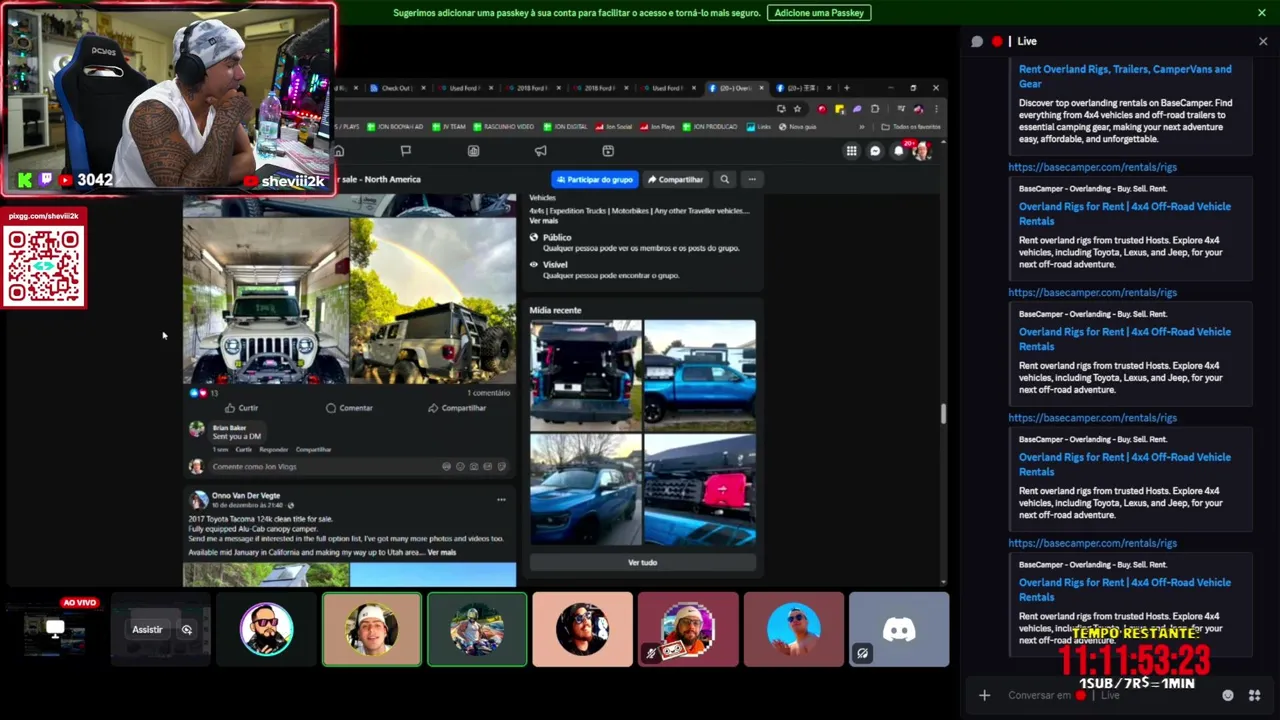Open the truck bed photo in Mídia recente
Image resolution: width=1280 pixels, height=720 pixels.
586,376
